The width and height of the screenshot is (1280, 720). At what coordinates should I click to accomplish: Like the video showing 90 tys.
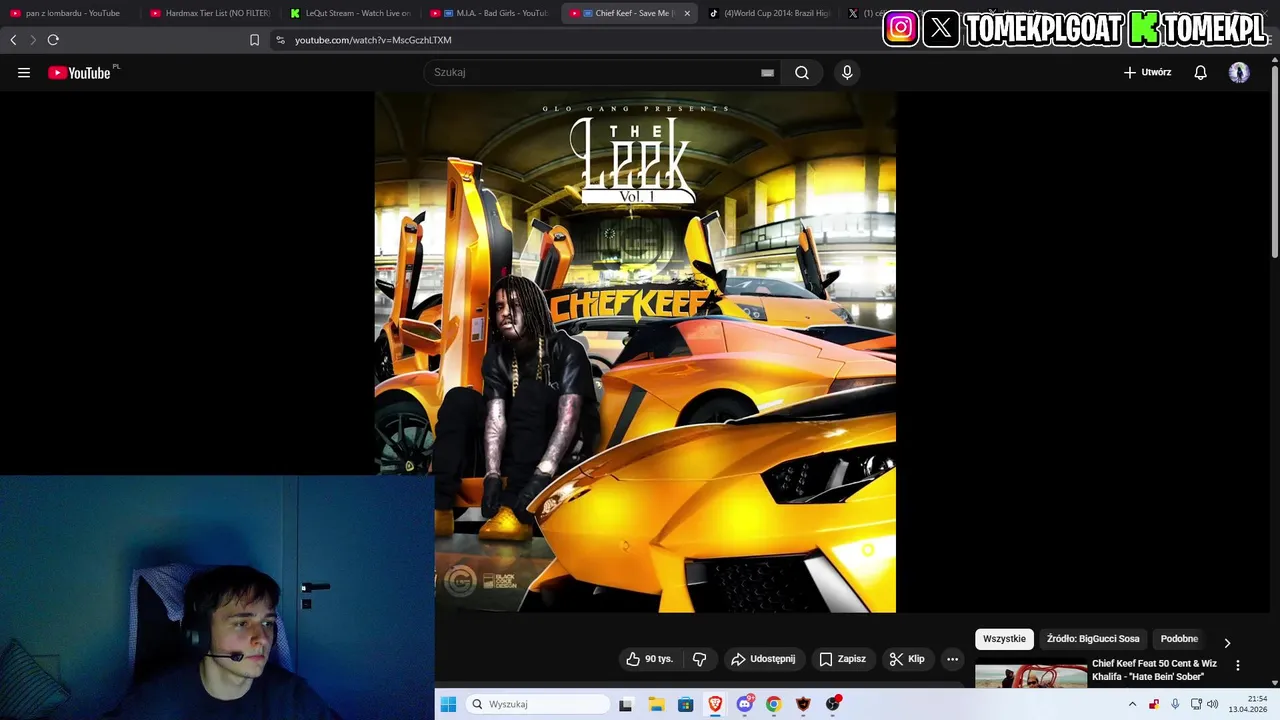click(650, 659)
